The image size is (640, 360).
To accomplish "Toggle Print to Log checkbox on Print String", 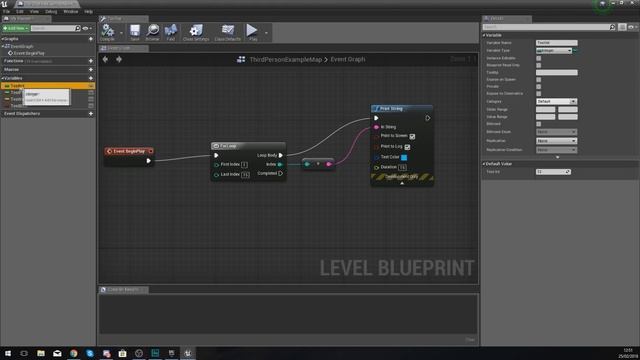I will (407, 147).
